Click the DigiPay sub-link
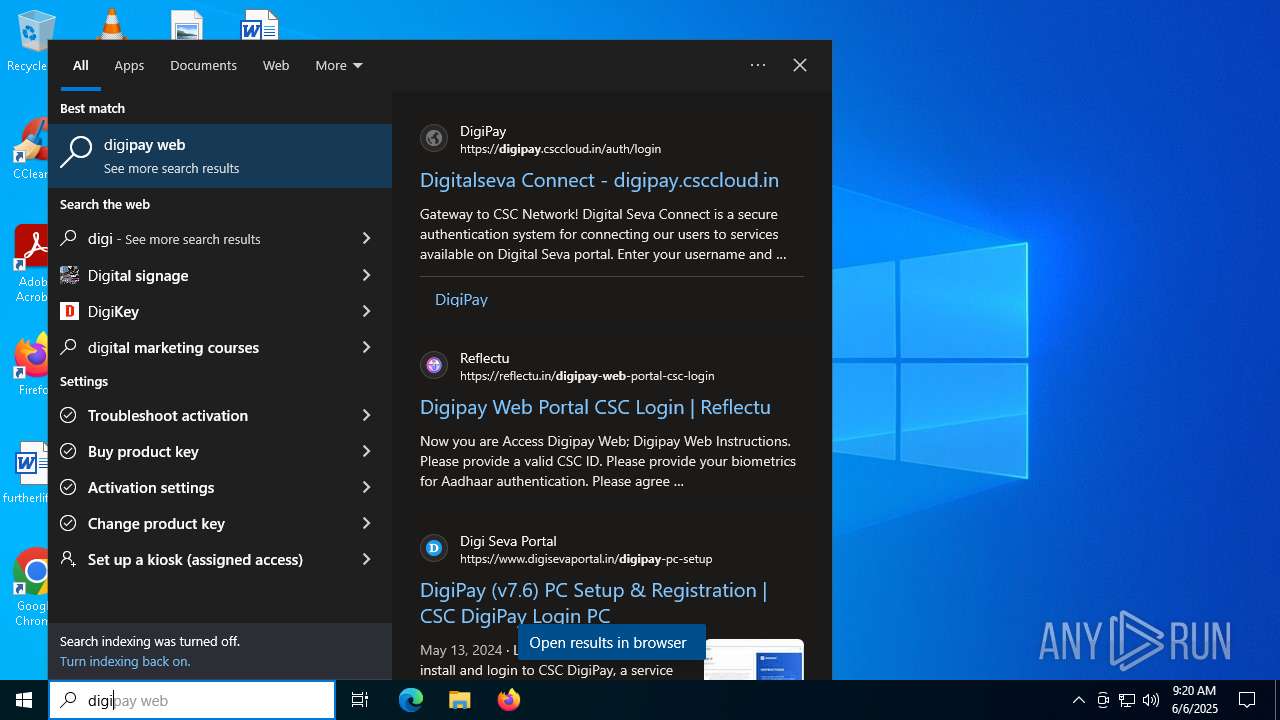Screen dimensions: 1280x720 coord(461,299)
